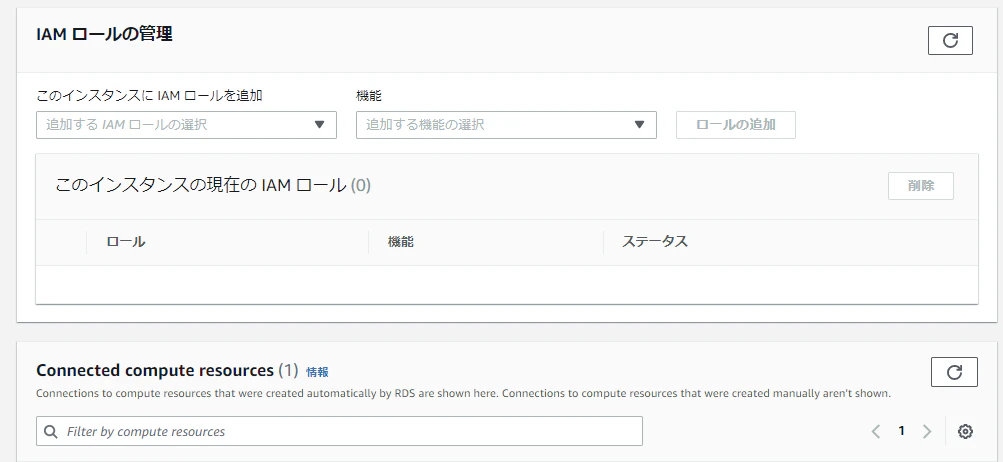Focus the Filter by compute resources field
Image resolution: width=1003 pixels, height=462 pixels.
tap(340, 431)
